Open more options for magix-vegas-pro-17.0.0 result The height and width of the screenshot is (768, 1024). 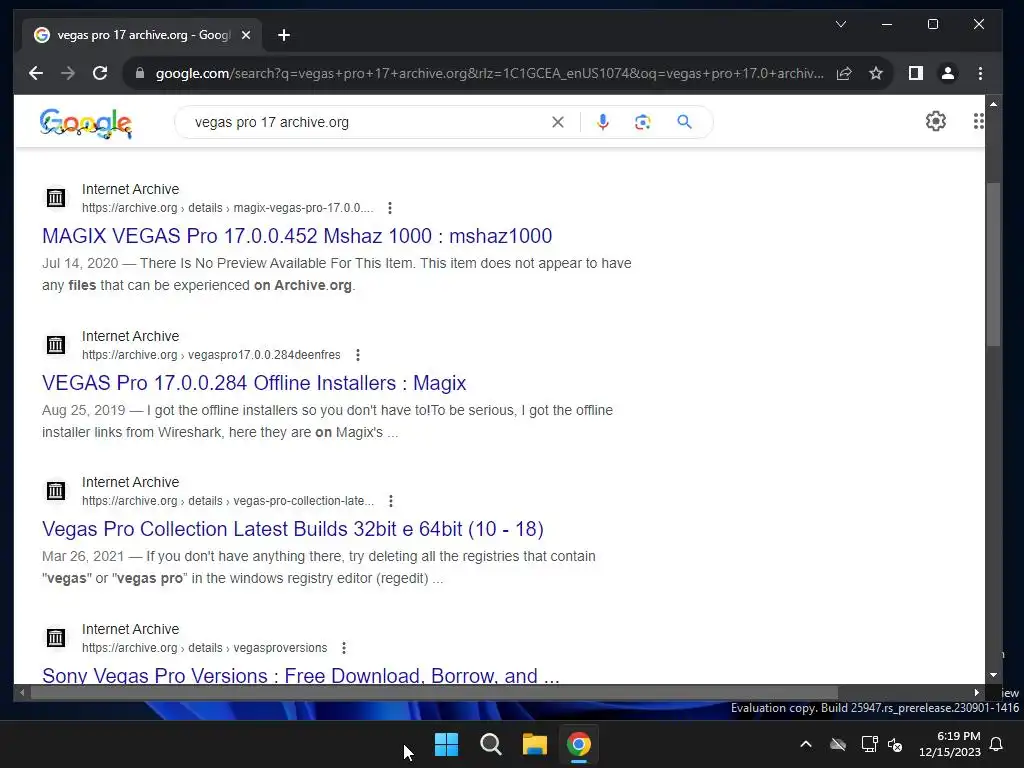tap(390, 208)
